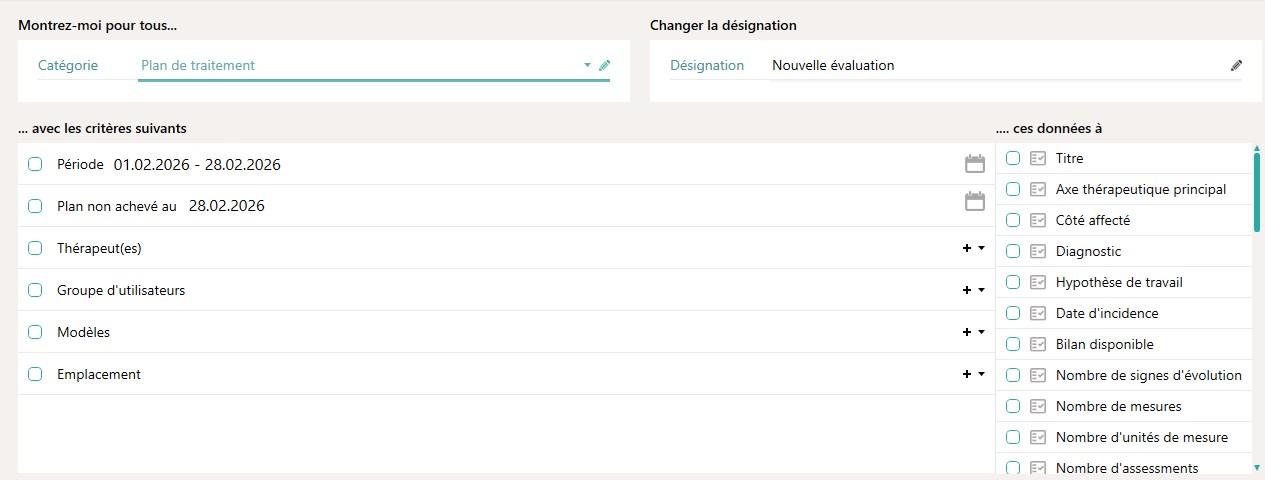Expand the Emplacement dropdown arrow
This screenshot has height=480, width=1265.
981,374
